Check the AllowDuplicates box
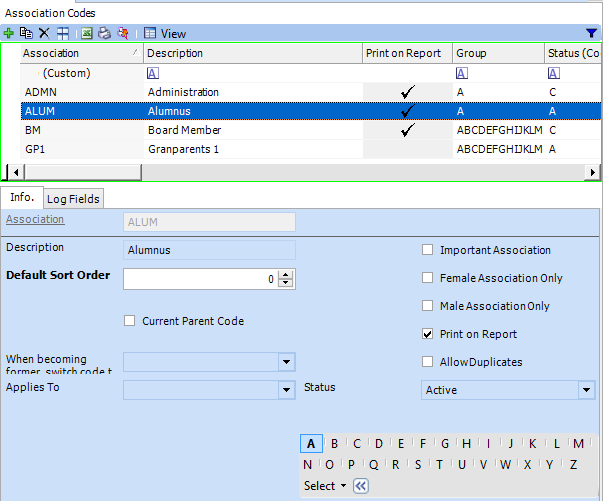 [x=427, y=362]
